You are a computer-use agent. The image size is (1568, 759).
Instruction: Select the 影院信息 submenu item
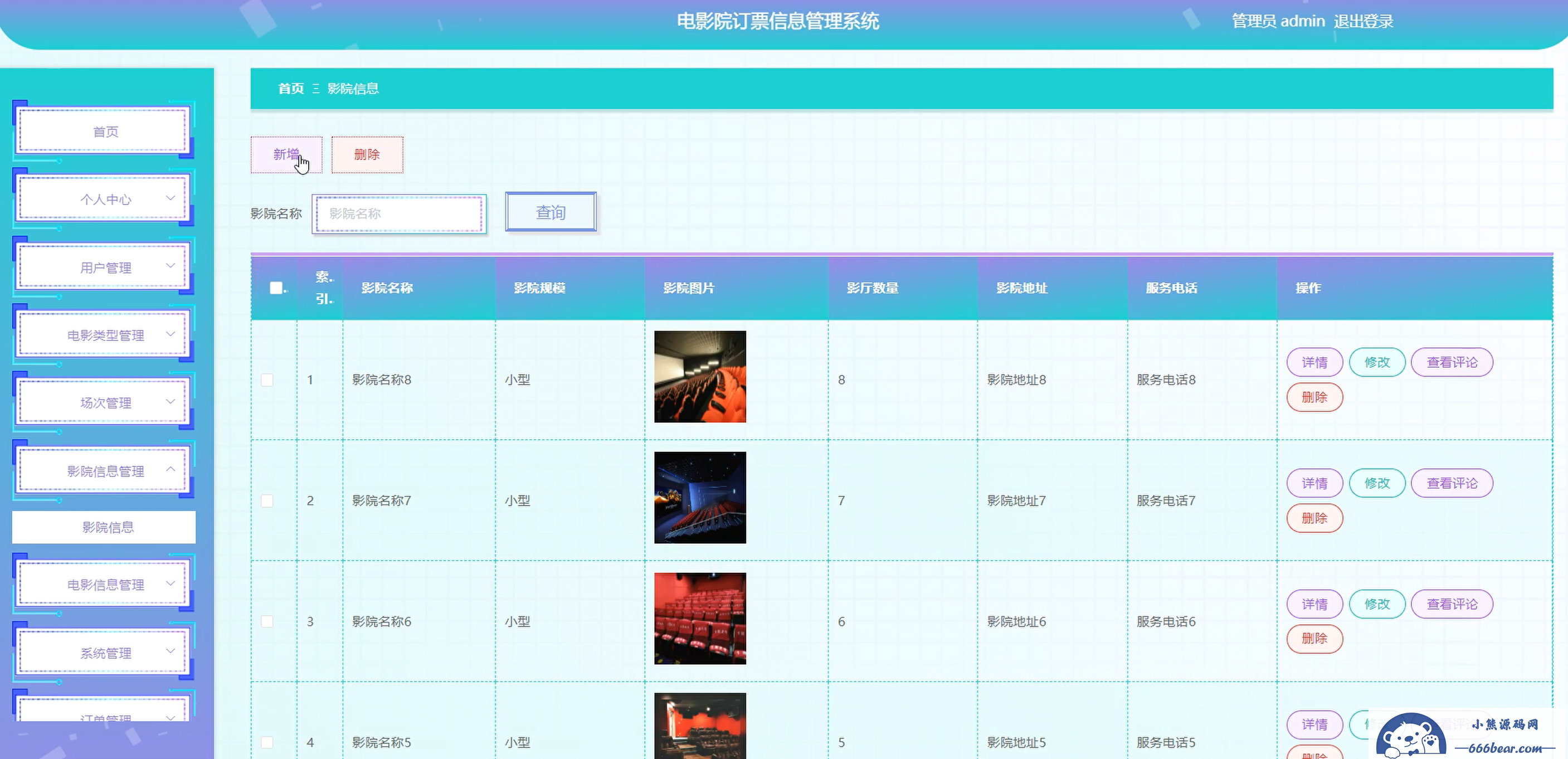point(104,527)
